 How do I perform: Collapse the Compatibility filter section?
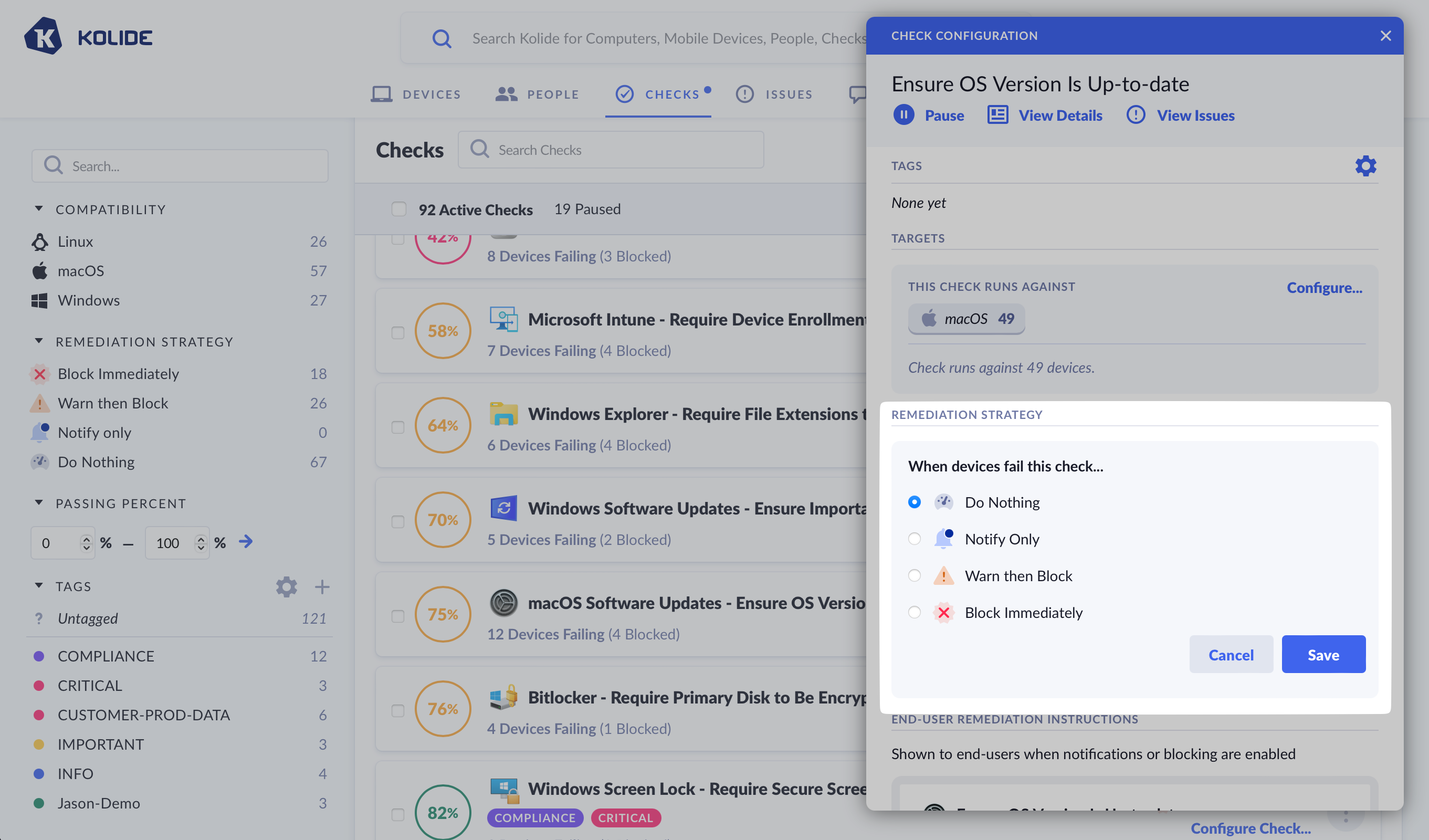tap(38, 209)
